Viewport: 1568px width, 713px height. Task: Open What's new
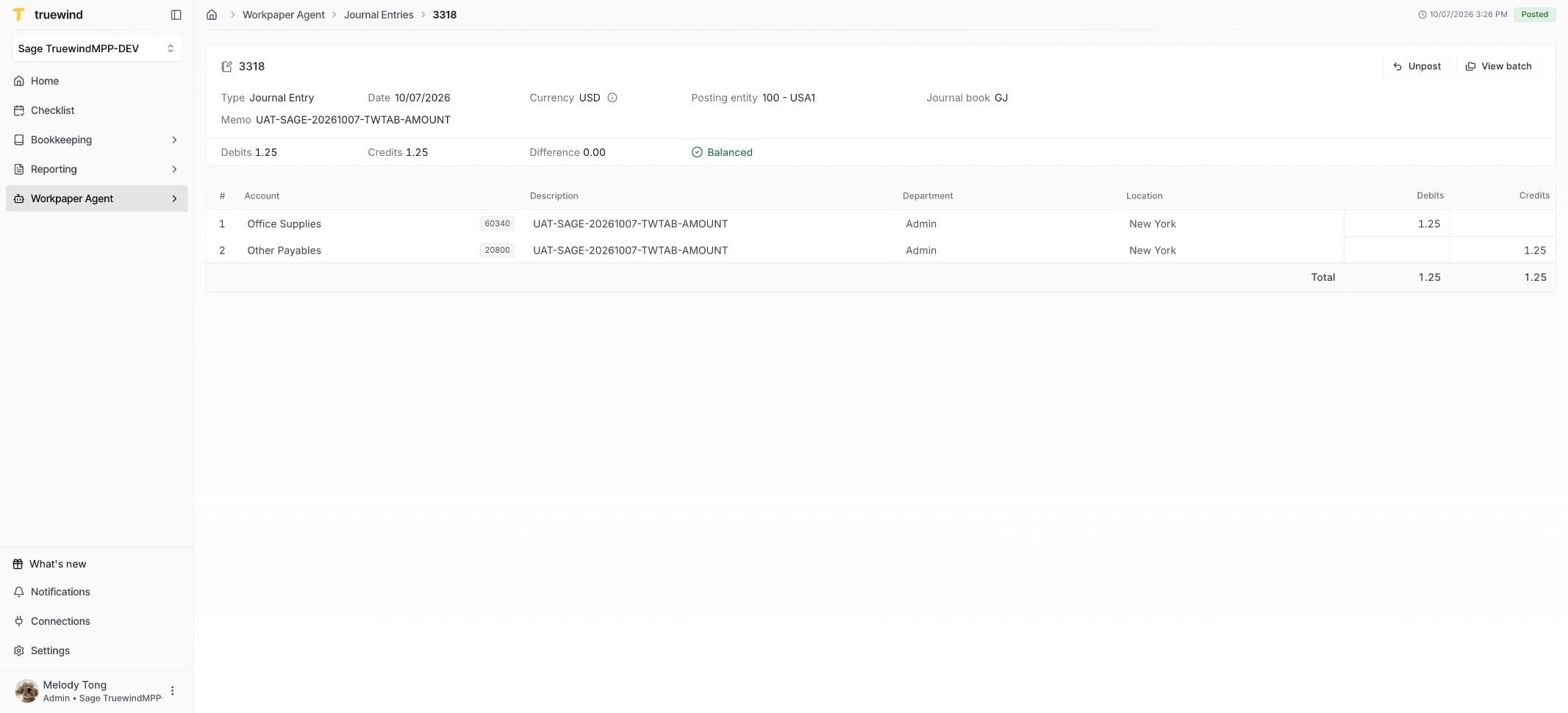tap(96, 564)
